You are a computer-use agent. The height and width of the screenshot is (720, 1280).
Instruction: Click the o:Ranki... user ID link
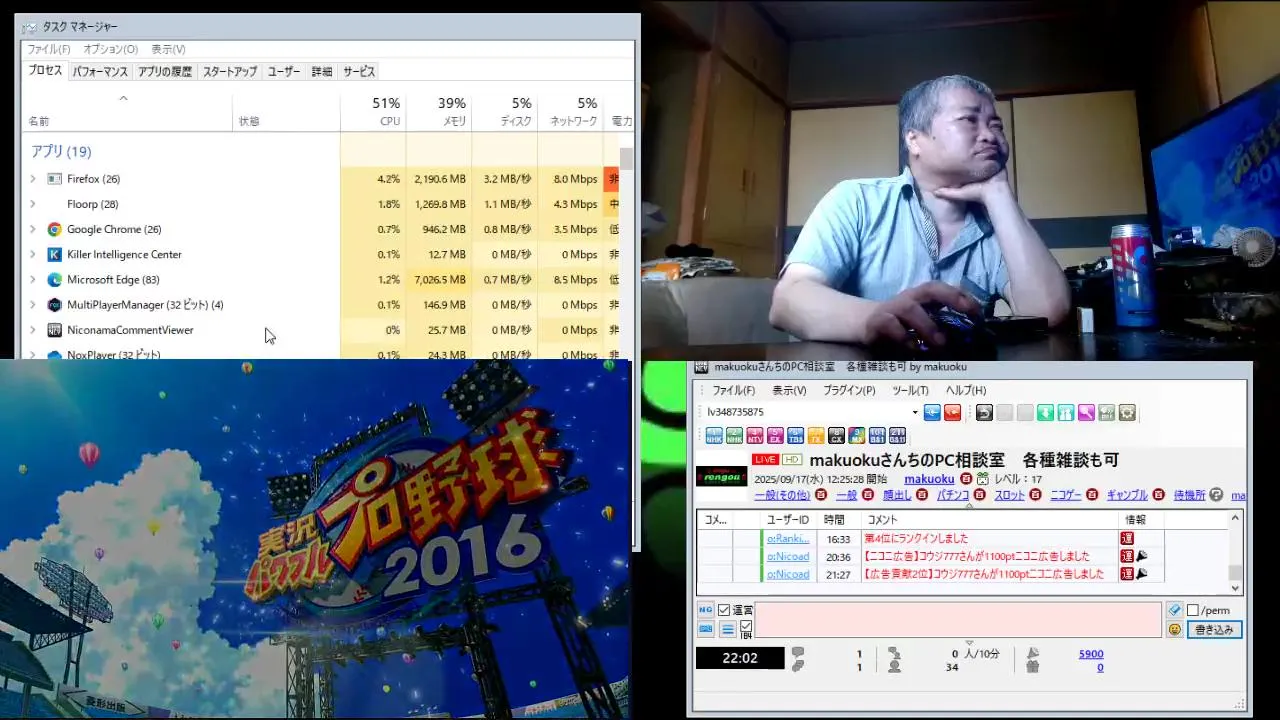coord(788,539)
